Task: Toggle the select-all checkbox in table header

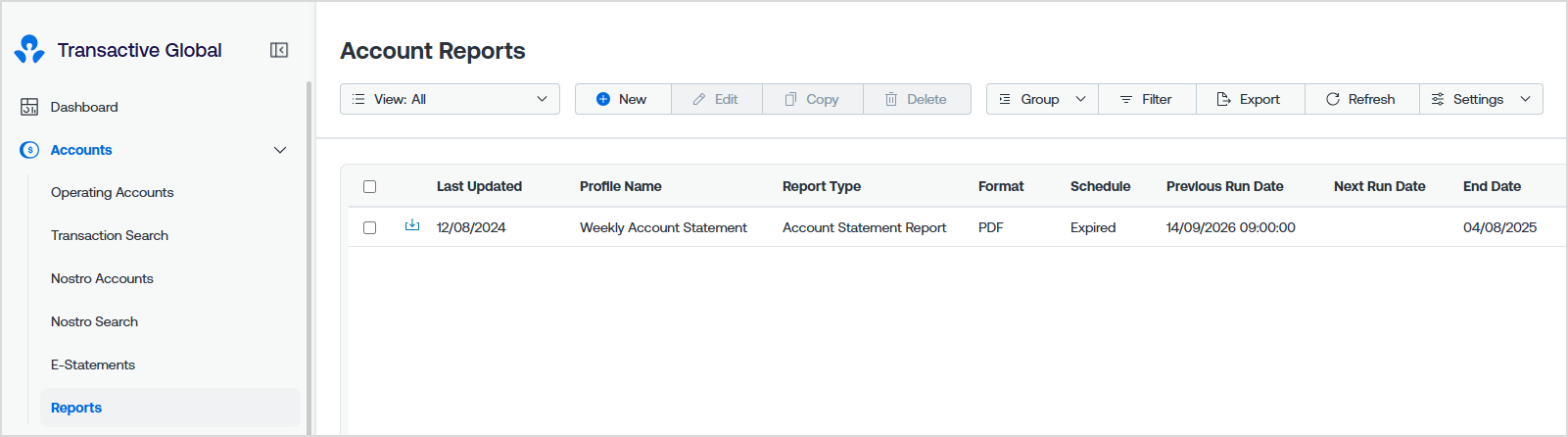Action: pos(369,186)
